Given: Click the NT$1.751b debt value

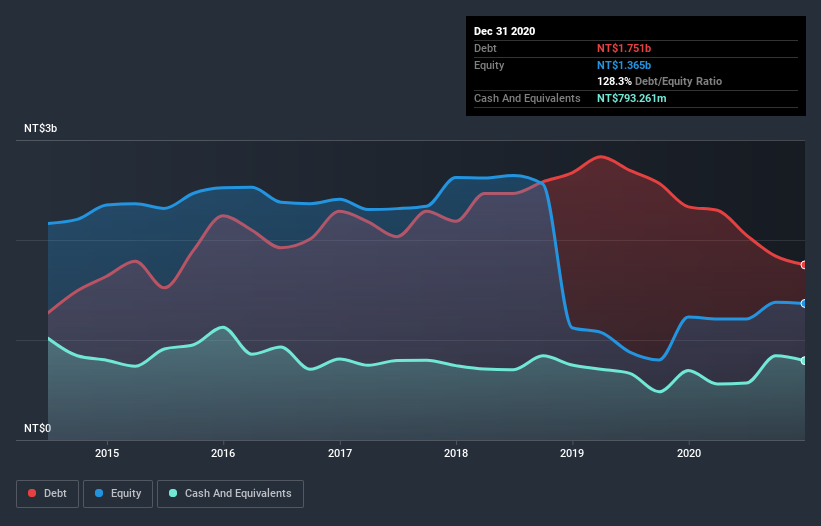Looking at the screenshot, I should (624, 48).
